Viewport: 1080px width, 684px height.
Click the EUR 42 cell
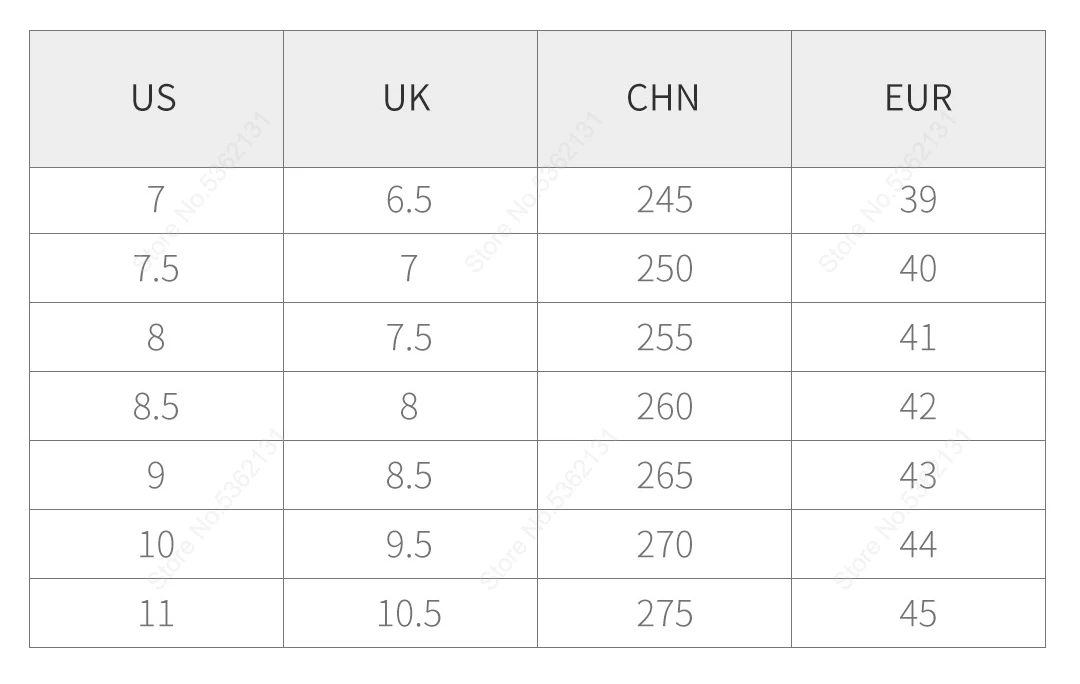[x=918, y=406]
